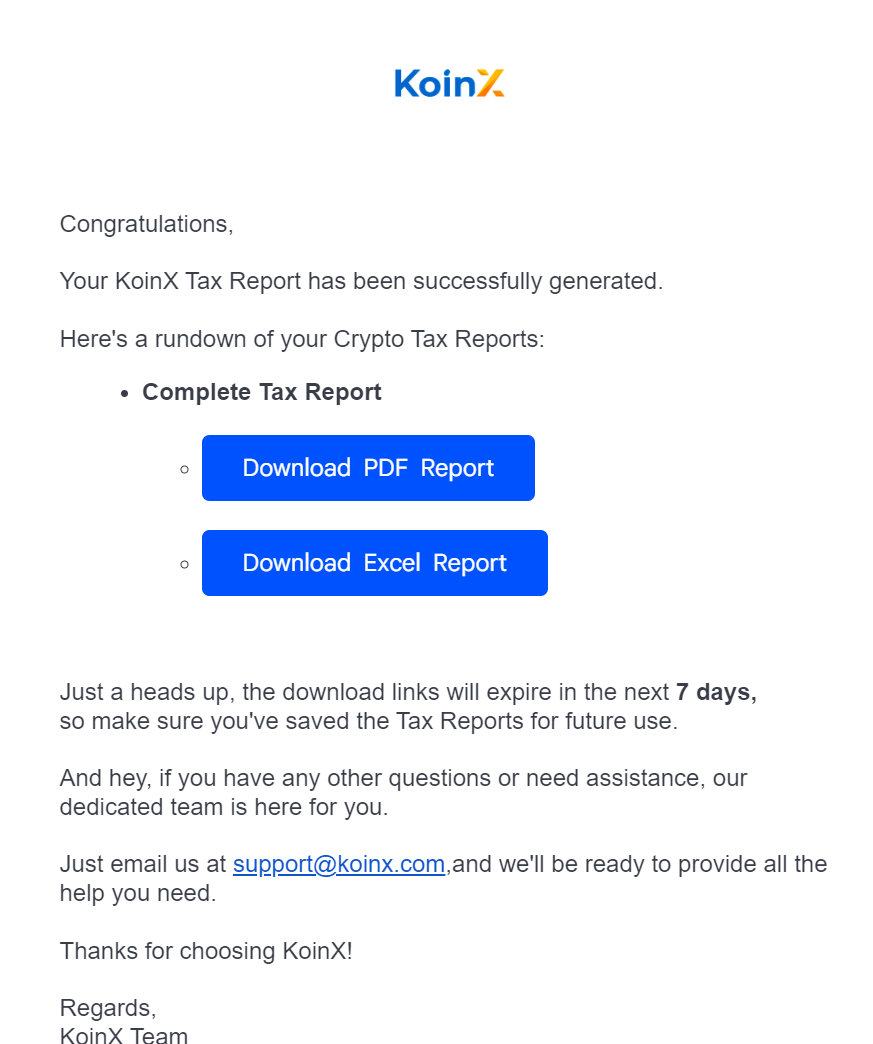The image size is (873, 1044).
Task: Click the "Congratulations," greeting text
Action: [x=146, y=224]
